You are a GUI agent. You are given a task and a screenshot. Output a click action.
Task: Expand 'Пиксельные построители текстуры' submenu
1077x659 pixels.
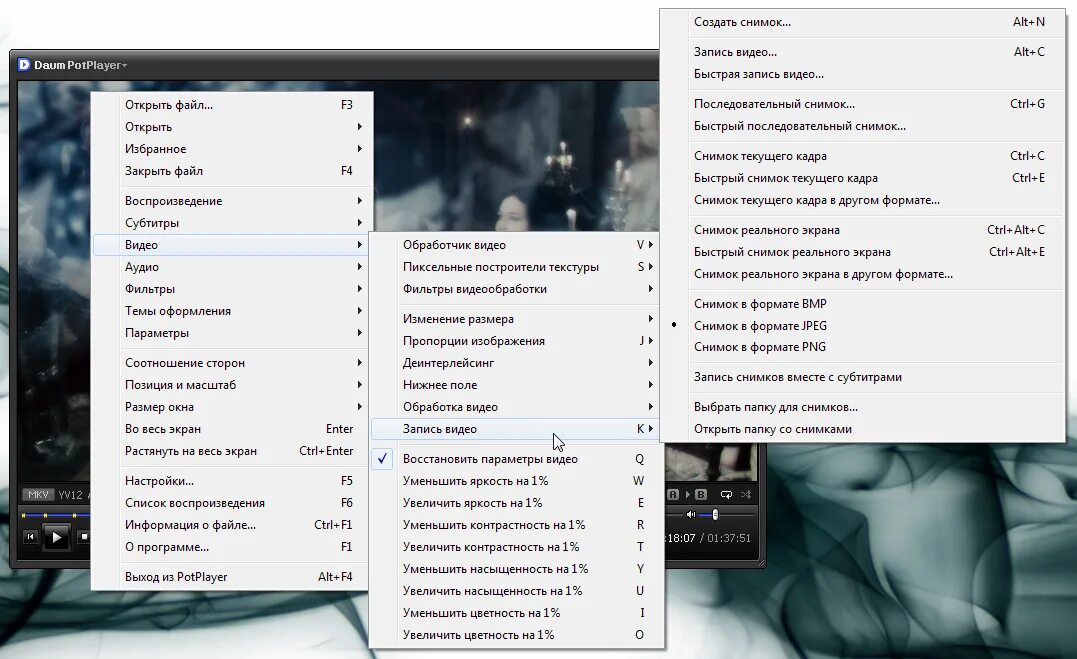tap(514, 267)
